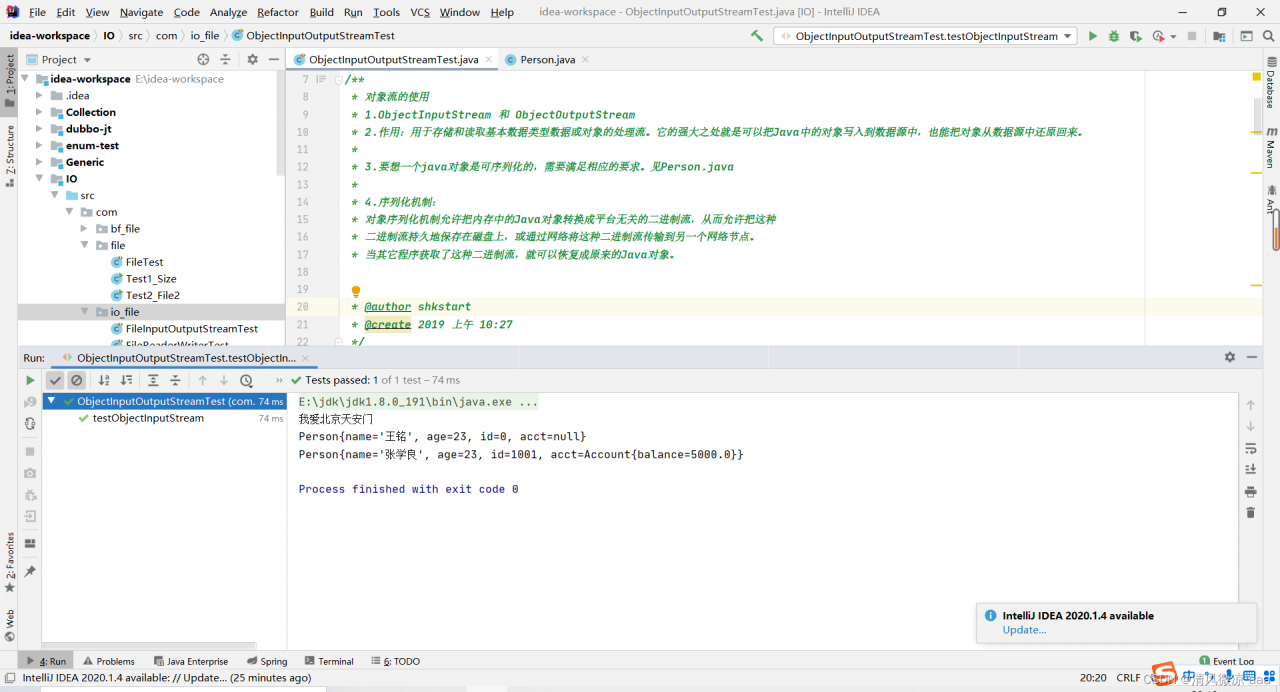
Task: Open the Database side panel
Action: pyautogui.click(x=1271, y=83)
